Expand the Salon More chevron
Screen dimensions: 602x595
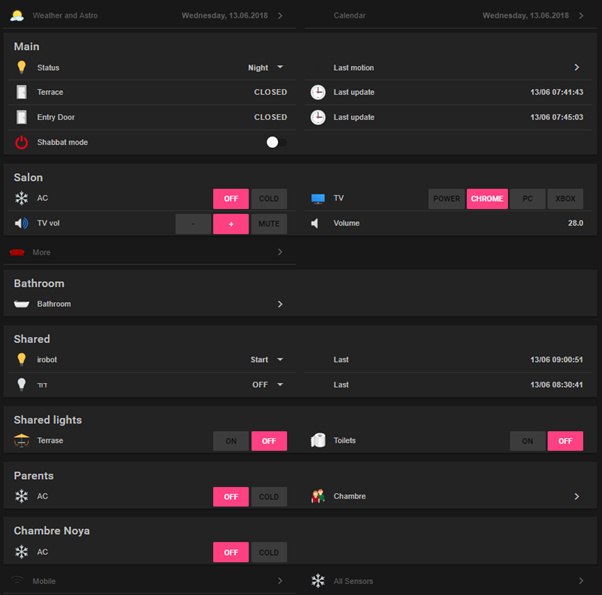click(280, 252)
